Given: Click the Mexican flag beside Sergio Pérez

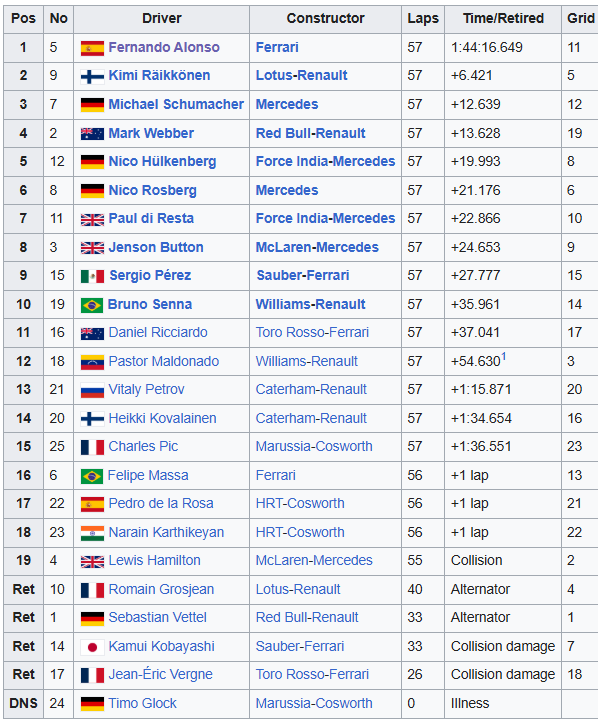Looking at the screenshot, I should [x=92, y=277].
